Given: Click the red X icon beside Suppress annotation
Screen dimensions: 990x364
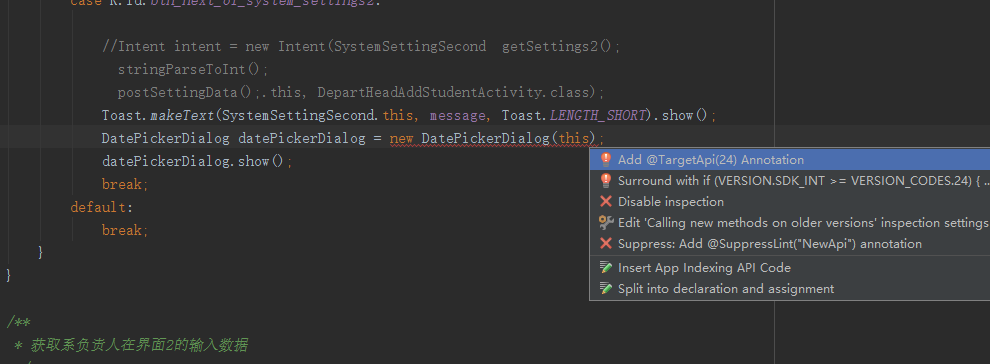Looking at the screenshot, I should [605, 244].
